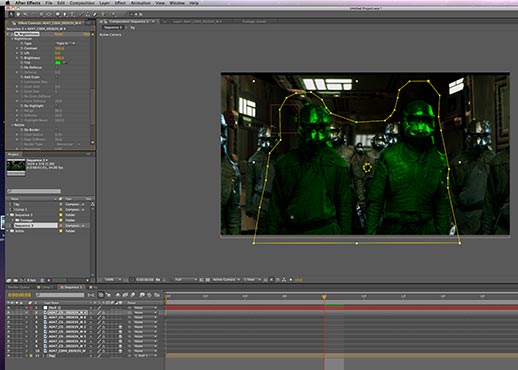Screen dimensions: 518x370
Task: Open Brainstorm icon in timeline
Action: point(142,295)
